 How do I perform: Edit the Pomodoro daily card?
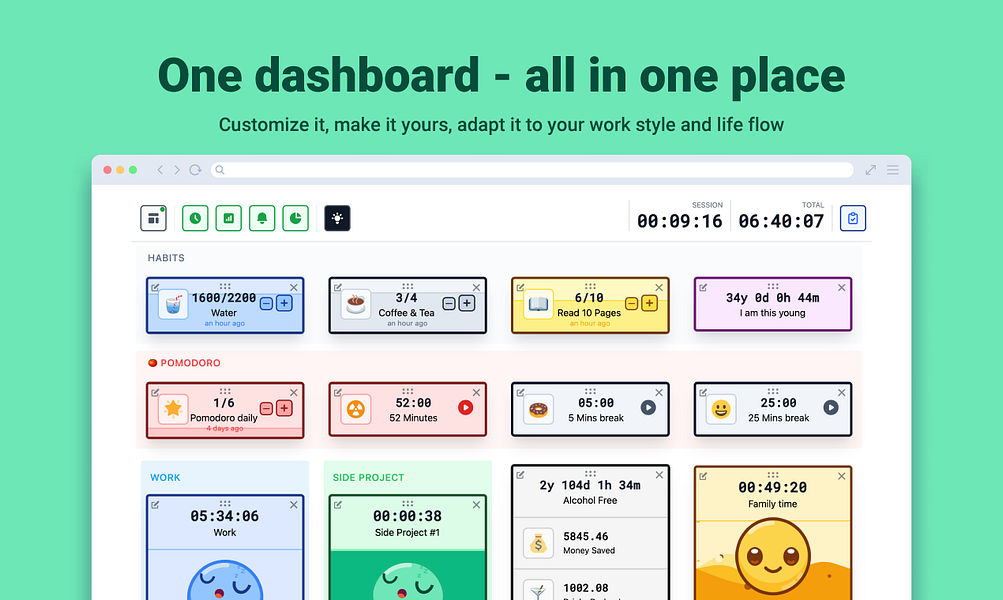155,393
